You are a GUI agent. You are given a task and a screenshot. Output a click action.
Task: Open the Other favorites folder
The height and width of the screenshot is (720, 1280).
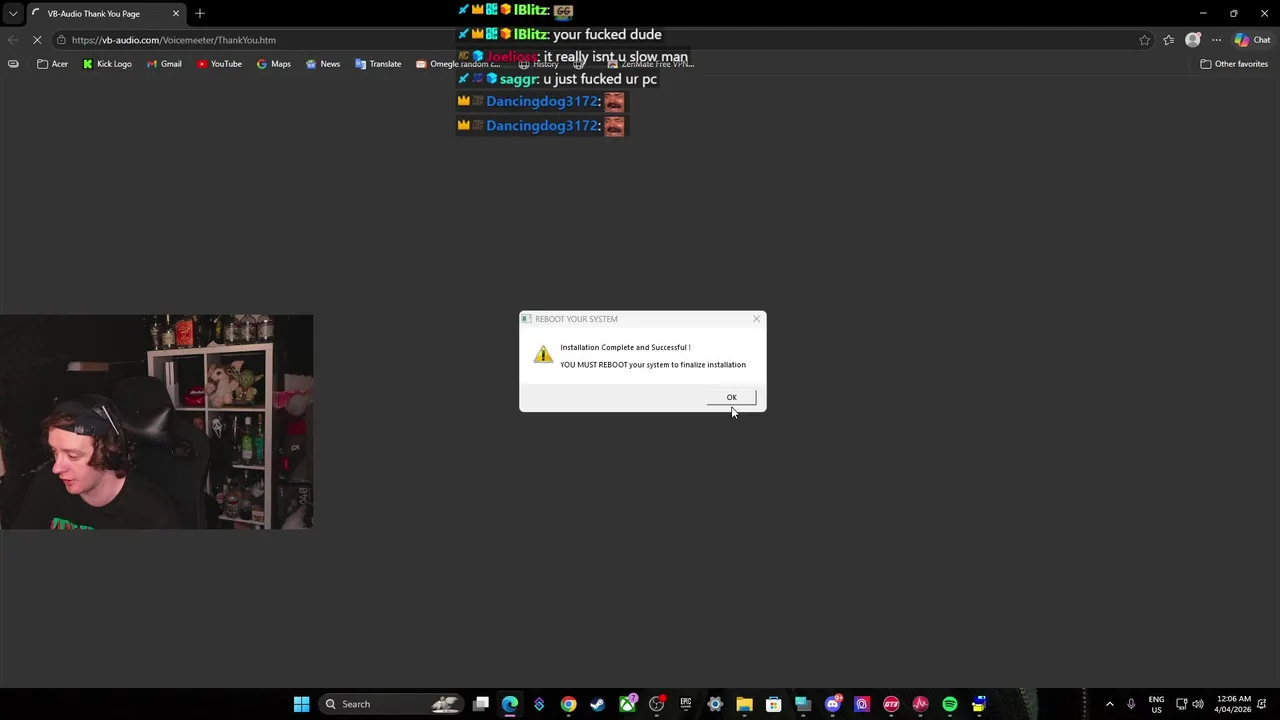(x=1234, y=64)
